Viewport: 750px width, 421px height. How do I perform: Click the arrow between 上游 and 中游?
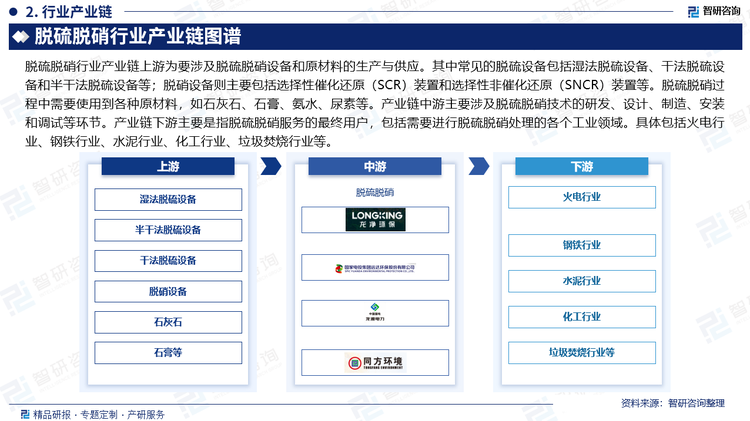(x=271, y=166)
